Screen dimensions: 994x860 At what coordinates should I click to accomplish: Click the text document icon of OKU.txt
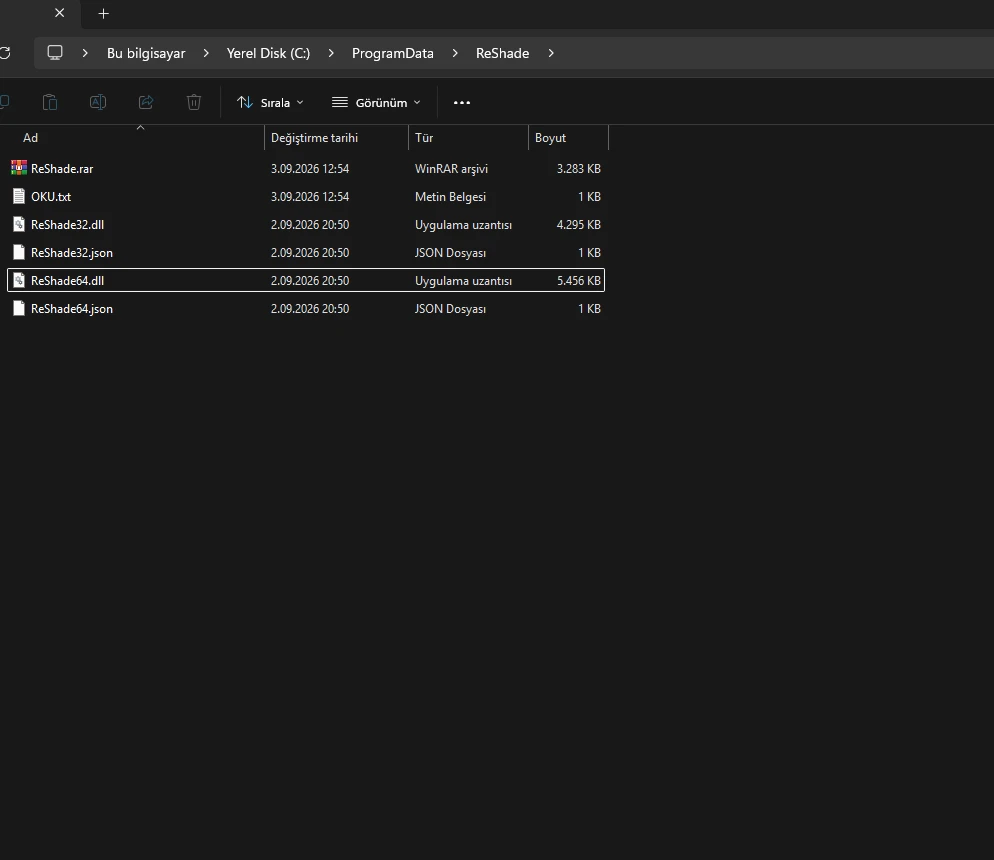click(x=19, y=196)
